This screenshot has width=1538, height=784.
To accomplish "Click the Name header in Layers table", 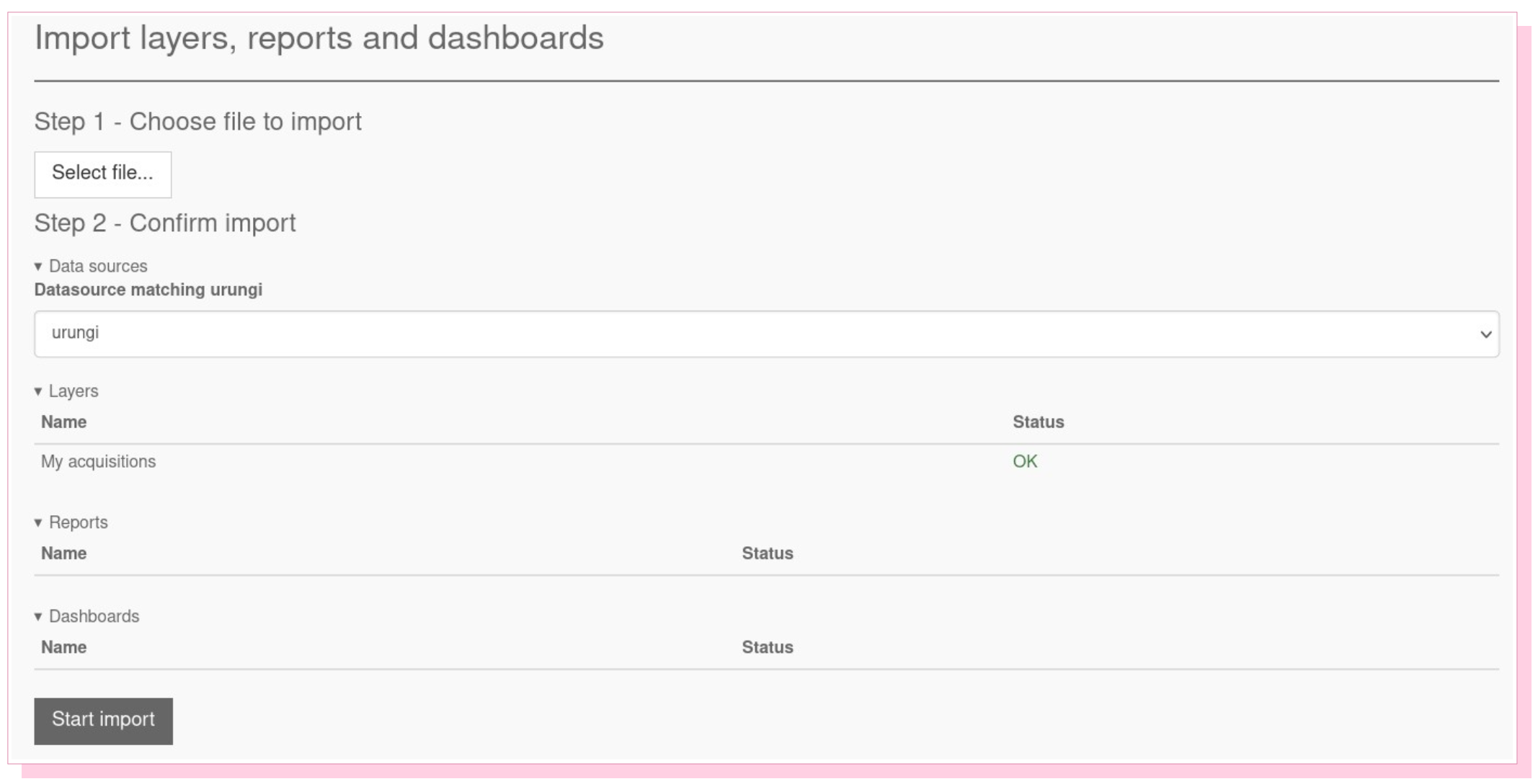I will click(63, 422).
